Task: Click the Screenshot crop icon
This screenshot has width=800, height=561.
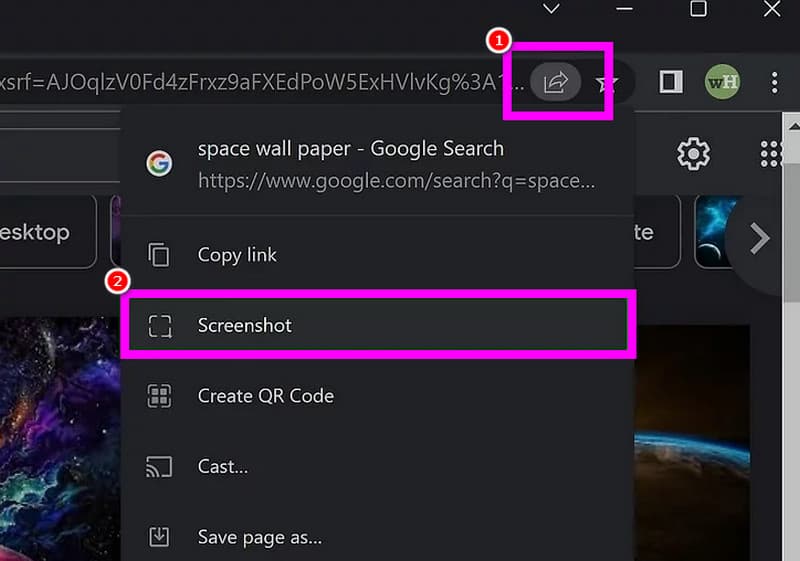Action: [x=160, y=326]
